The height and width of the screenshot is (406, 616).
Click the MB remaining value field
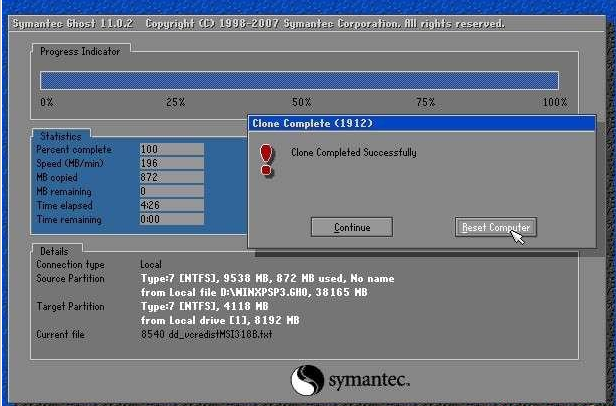pyautogui.click(x=171, y=191)
